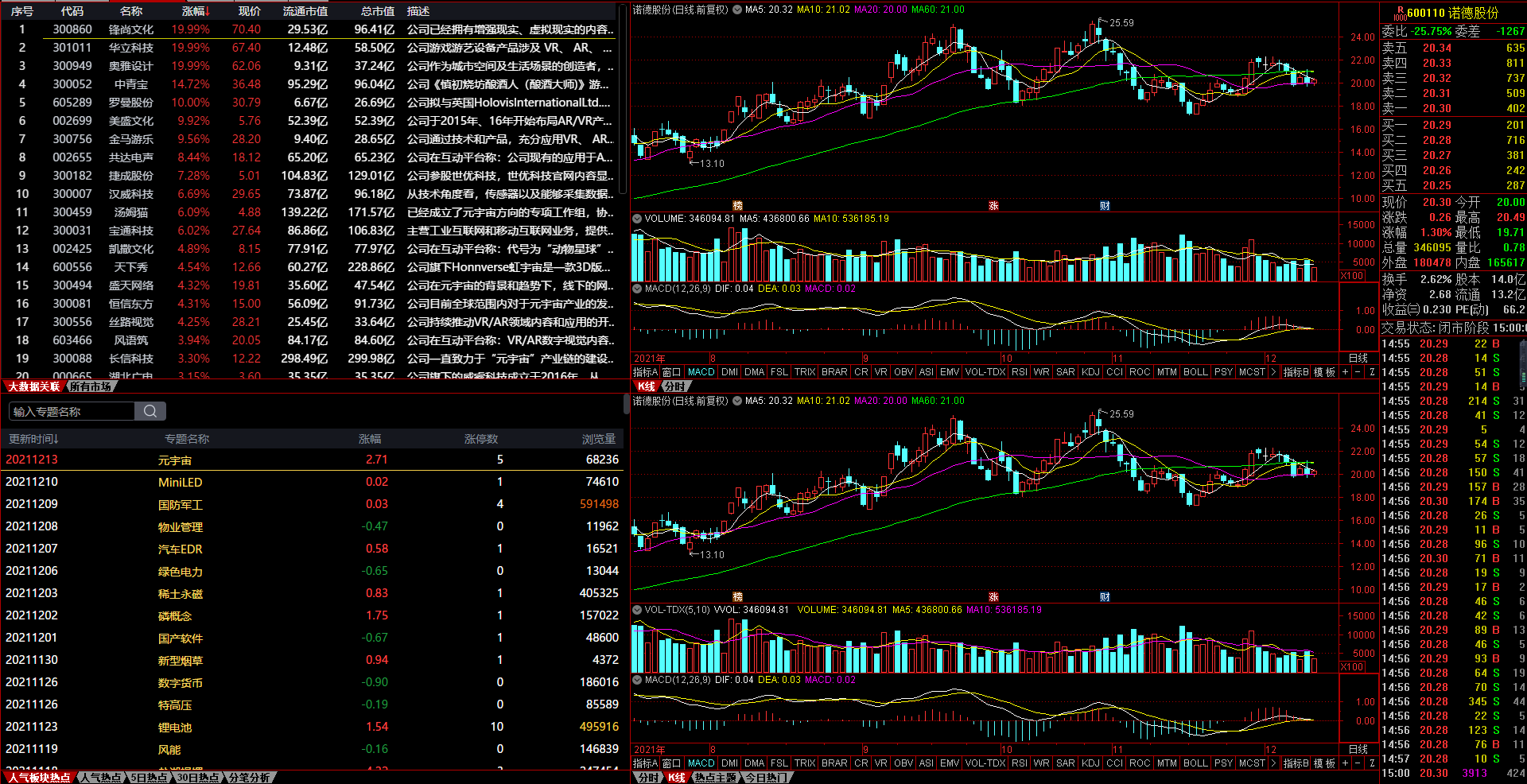The width and height of the screenshot is (1527, 784).
Task: Open circle icon beside upper VOLUME indicator title
Action: coord(637,219)
